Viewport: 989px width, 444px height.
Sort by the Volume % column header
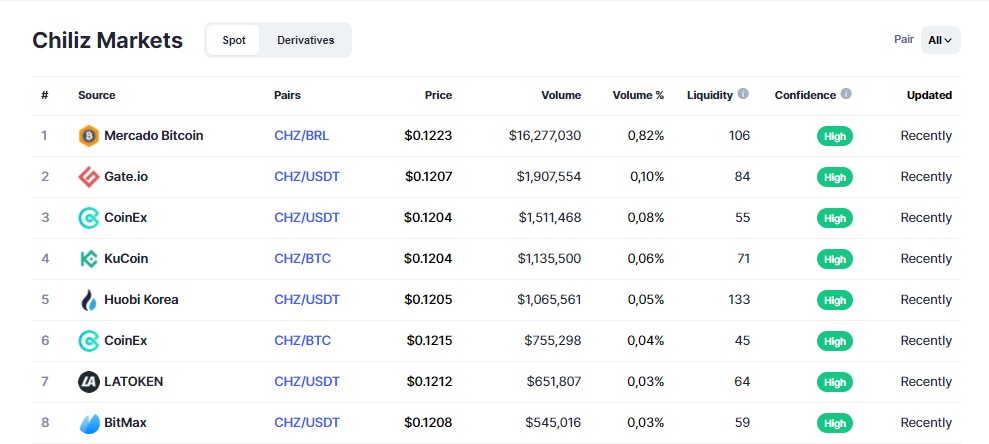(x=638, y=95)
